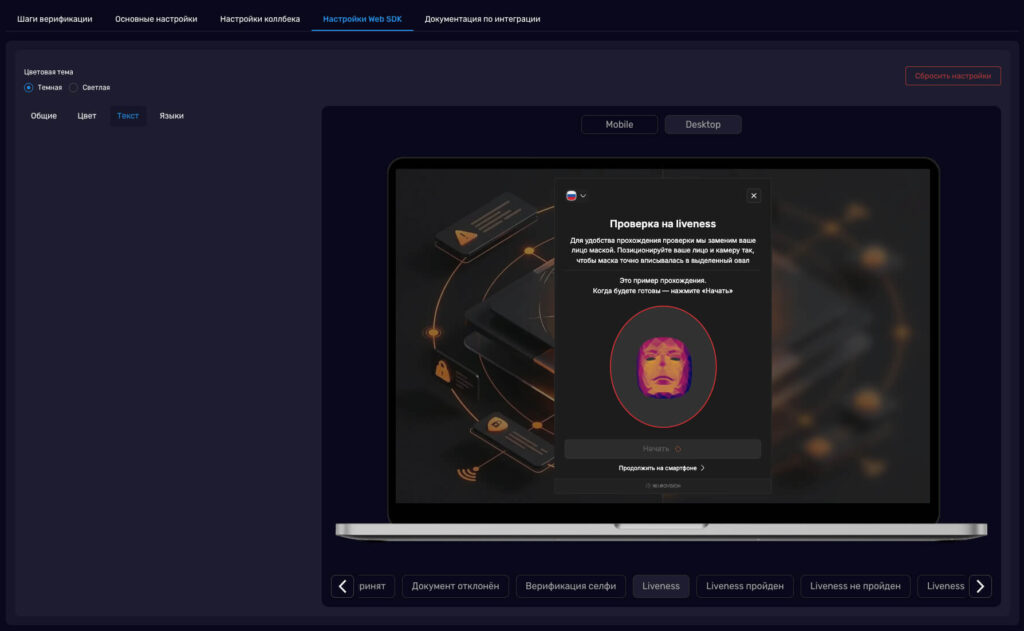Click the Проверка на liveness heading
Viewport: 1024px width, 631px height.
coord(662,223)
